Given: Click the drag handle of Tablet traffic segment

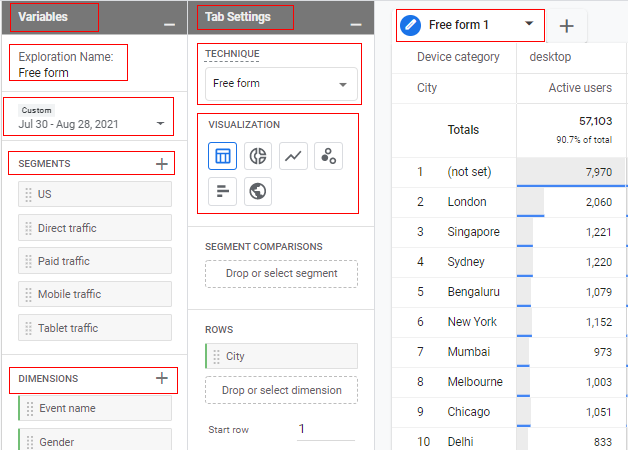Looking at the screenshot, I should [x=28, y=328].
